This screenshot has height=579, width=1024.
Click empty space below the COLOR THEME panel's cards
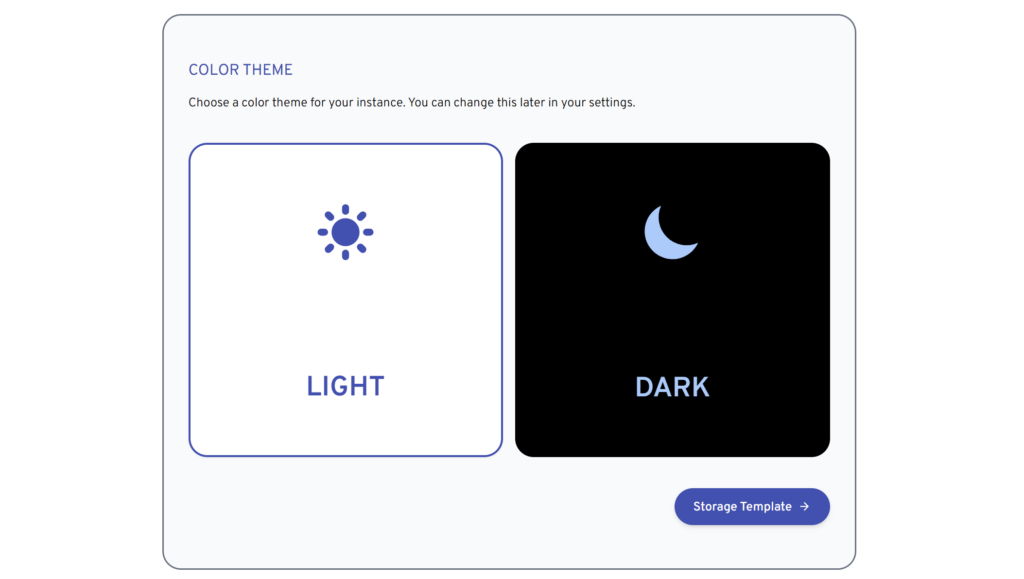400,510
